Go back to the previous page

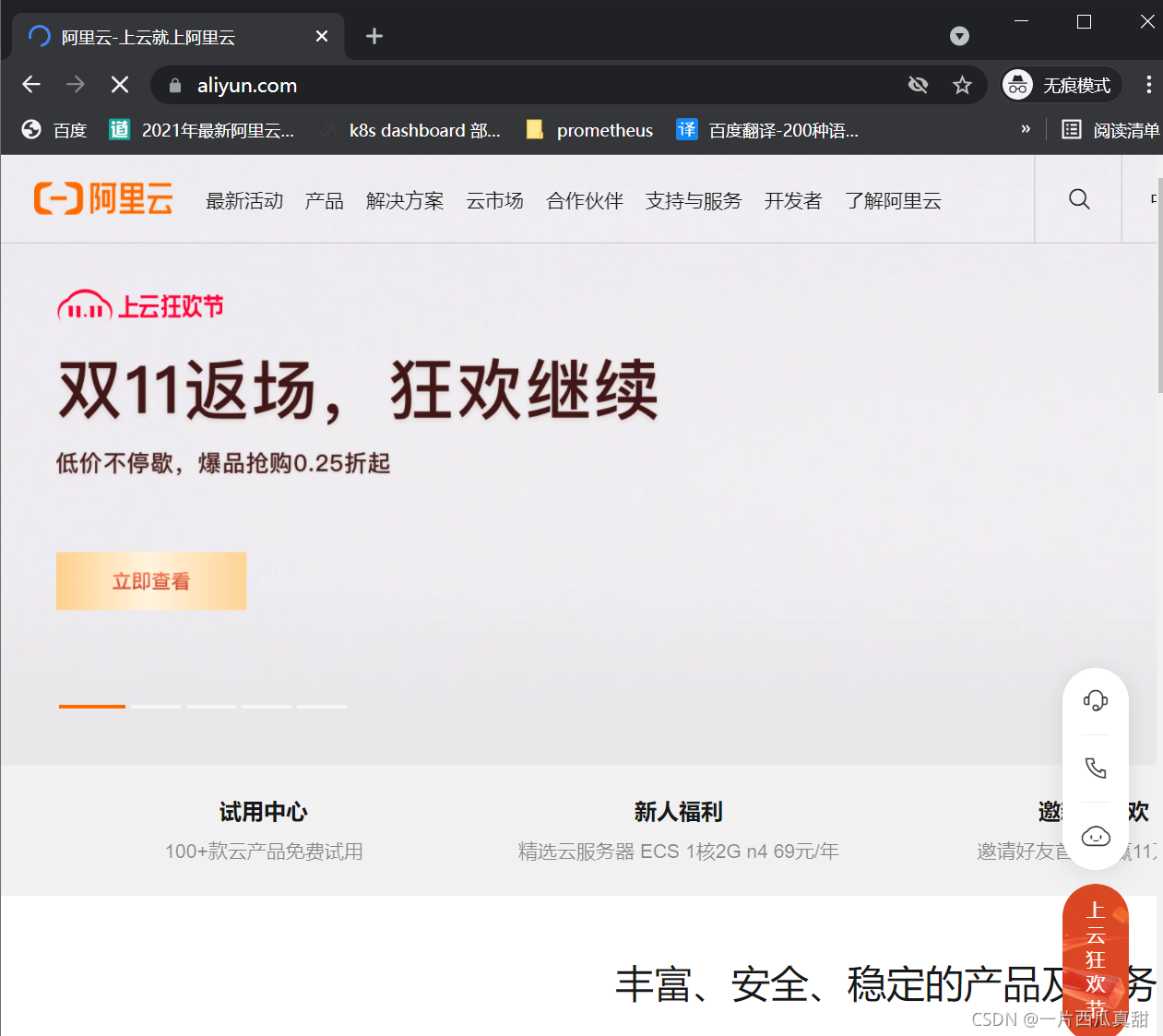[31, 85]
